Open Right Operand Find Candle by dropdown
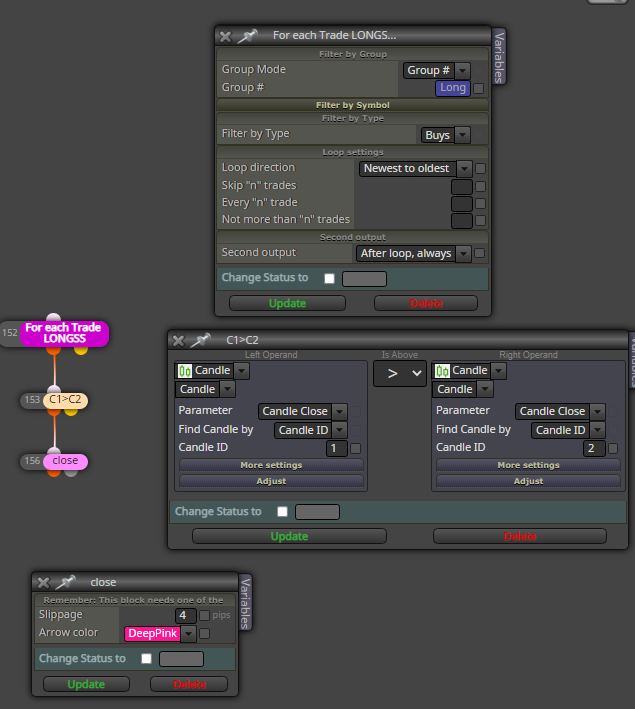 pyautogui.click(x=568, y=430)
